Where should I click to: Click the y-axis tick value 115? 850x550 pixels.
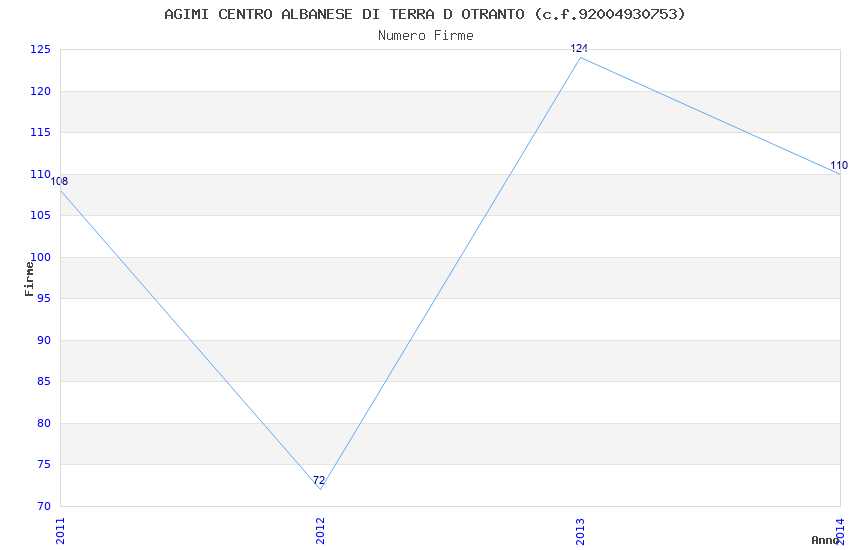(41, 132)
